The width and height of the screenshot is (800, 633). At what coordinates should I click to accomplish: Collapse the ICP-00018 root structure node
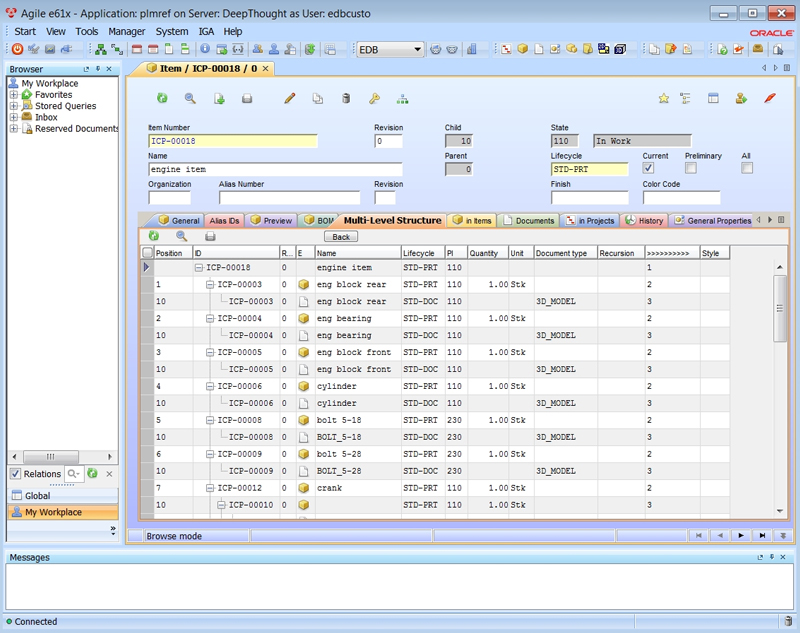pyautogui.click(x=199, y=267)
